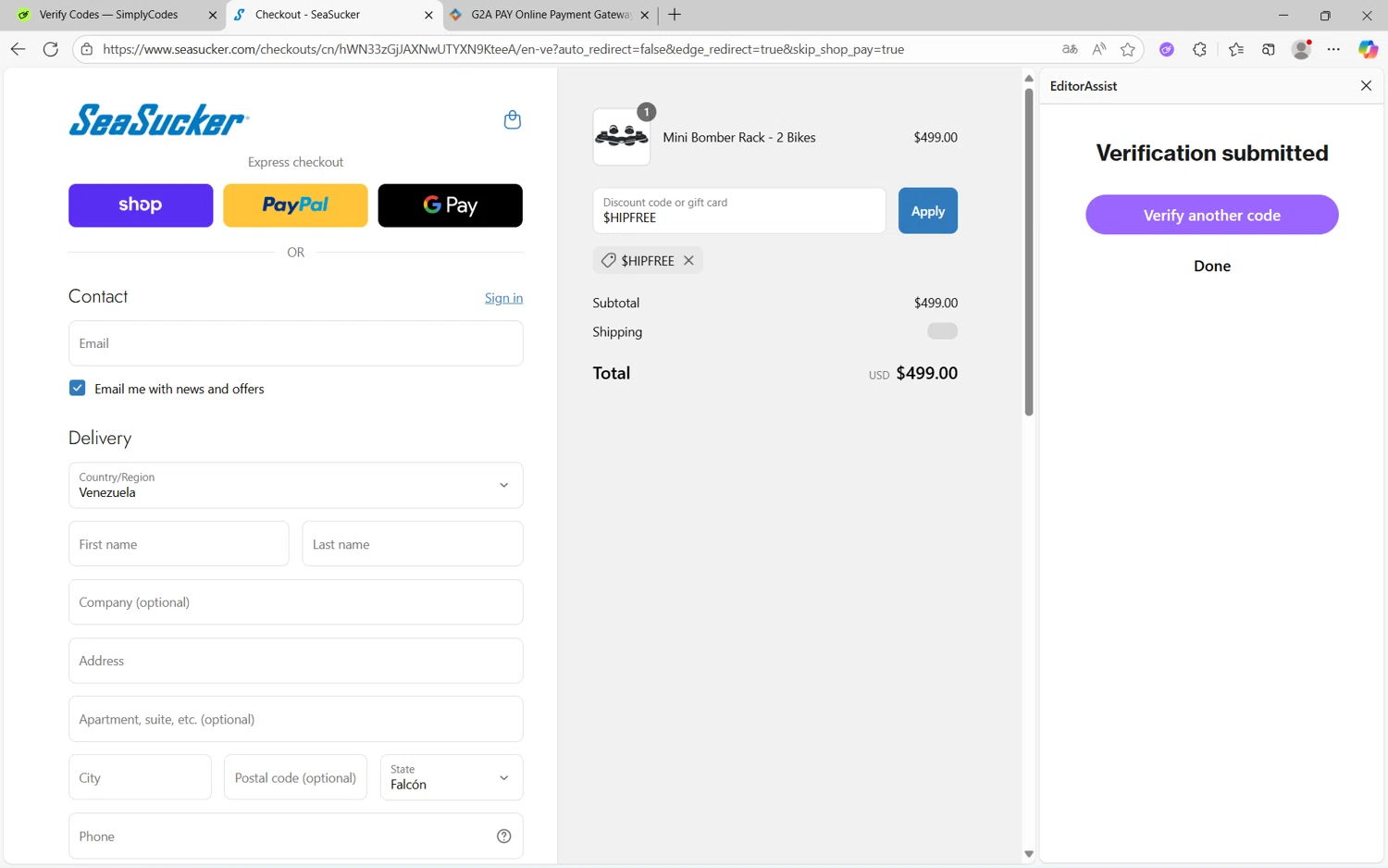Focus the First name field
This screenshot has width=1388, height=868.
tap(179, 544)
